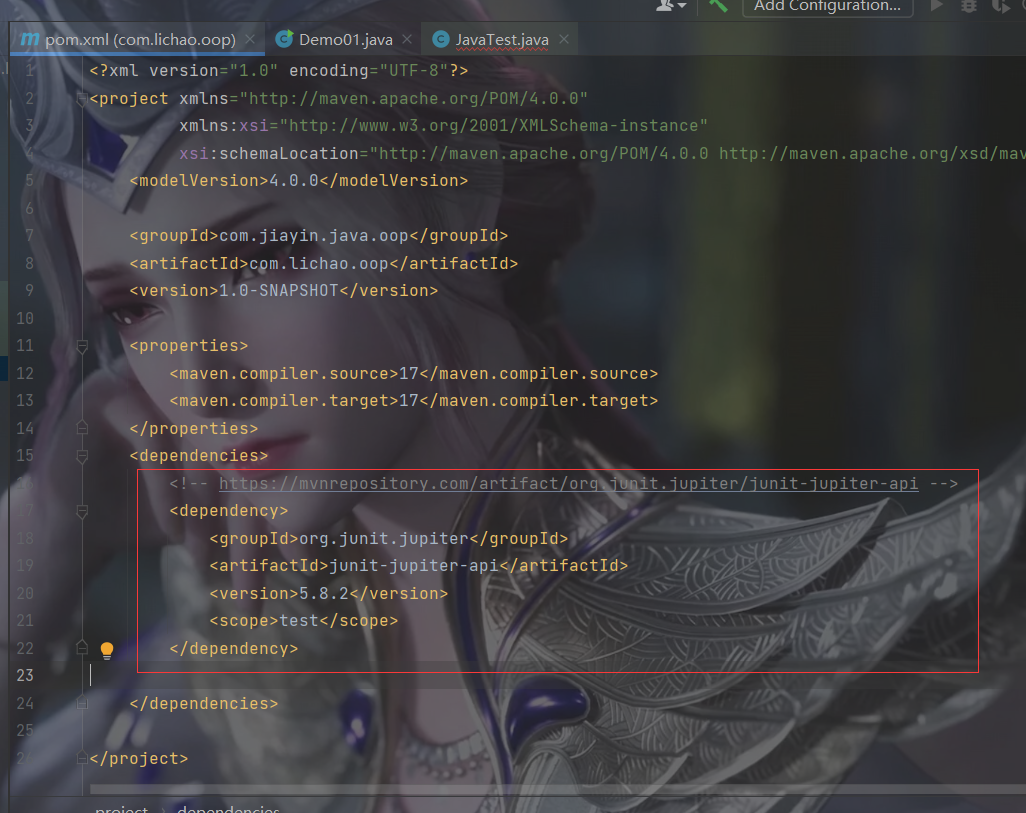1026x813 pixels.
Task: Collapse the properties fold marker on line 11
Action: click(82, 346)
